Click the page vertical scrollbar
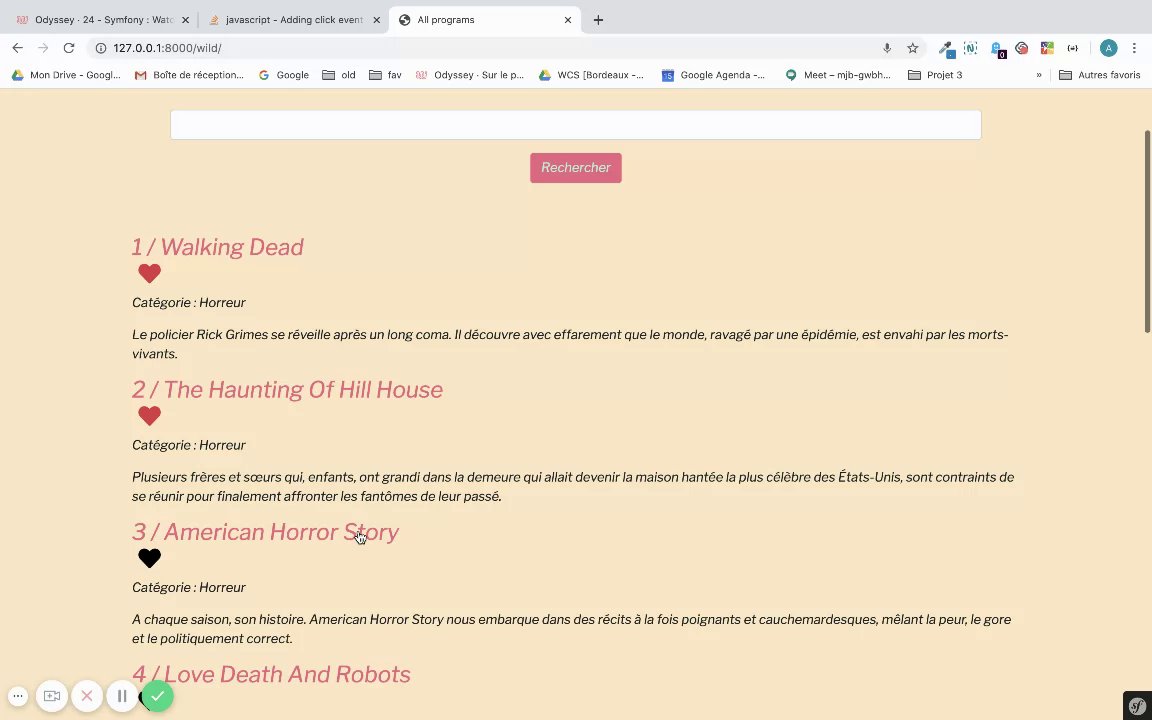 1148,231
